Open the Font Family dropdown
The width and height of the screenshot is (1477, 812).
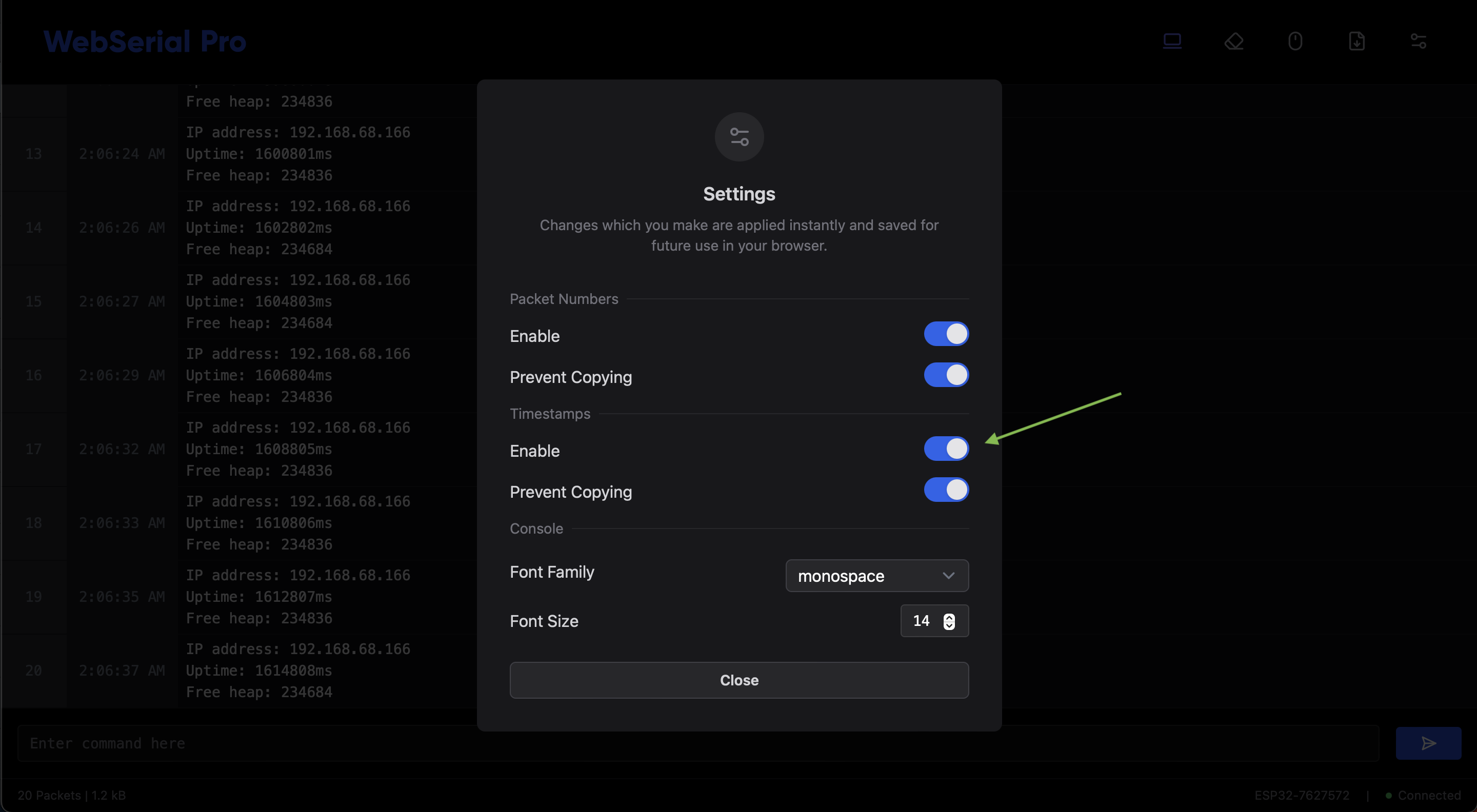click(876, 576)
